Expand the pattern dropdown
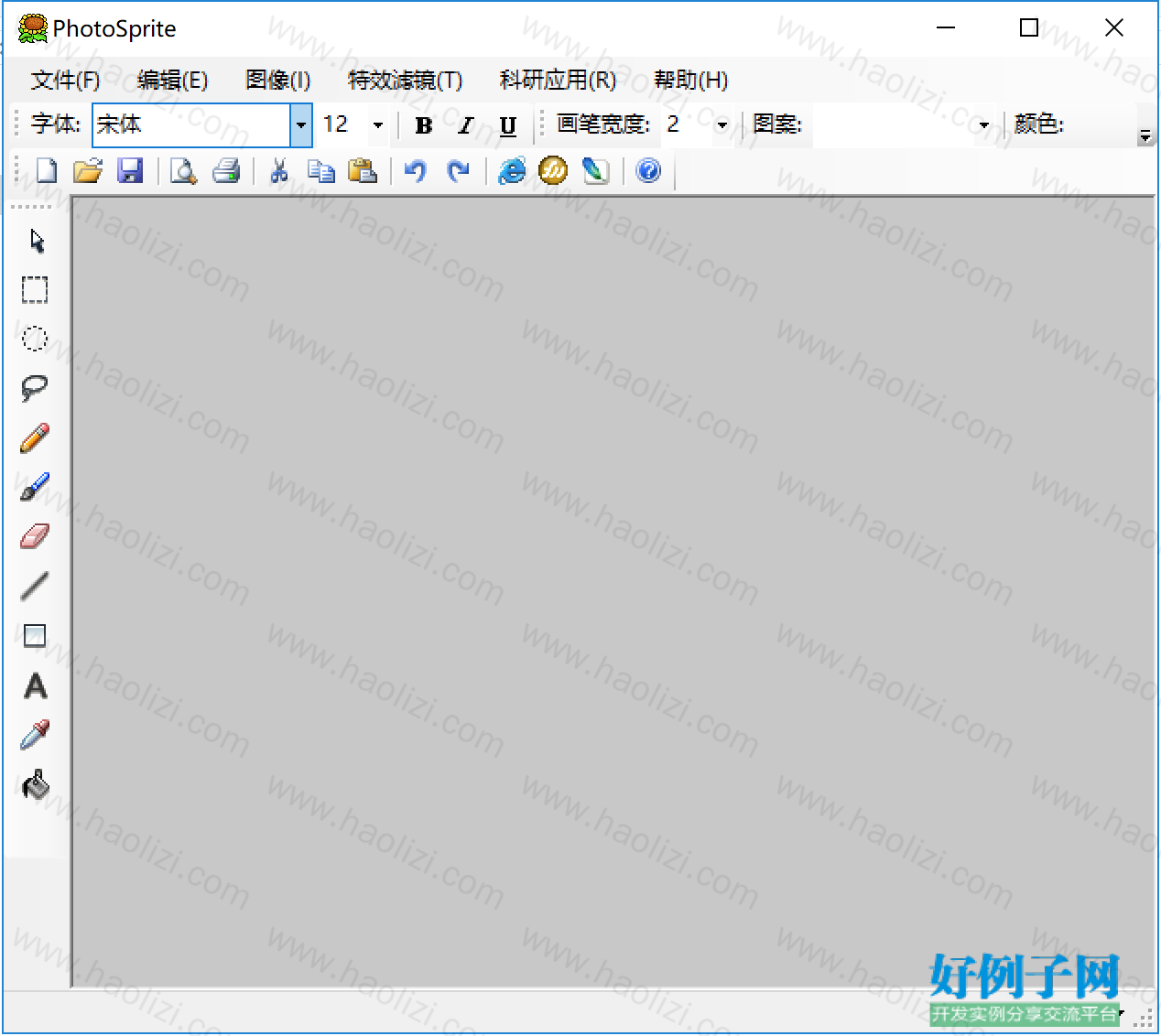Image resolution: width=1161 pixels, height=1036 pixels. coord(984,125)
